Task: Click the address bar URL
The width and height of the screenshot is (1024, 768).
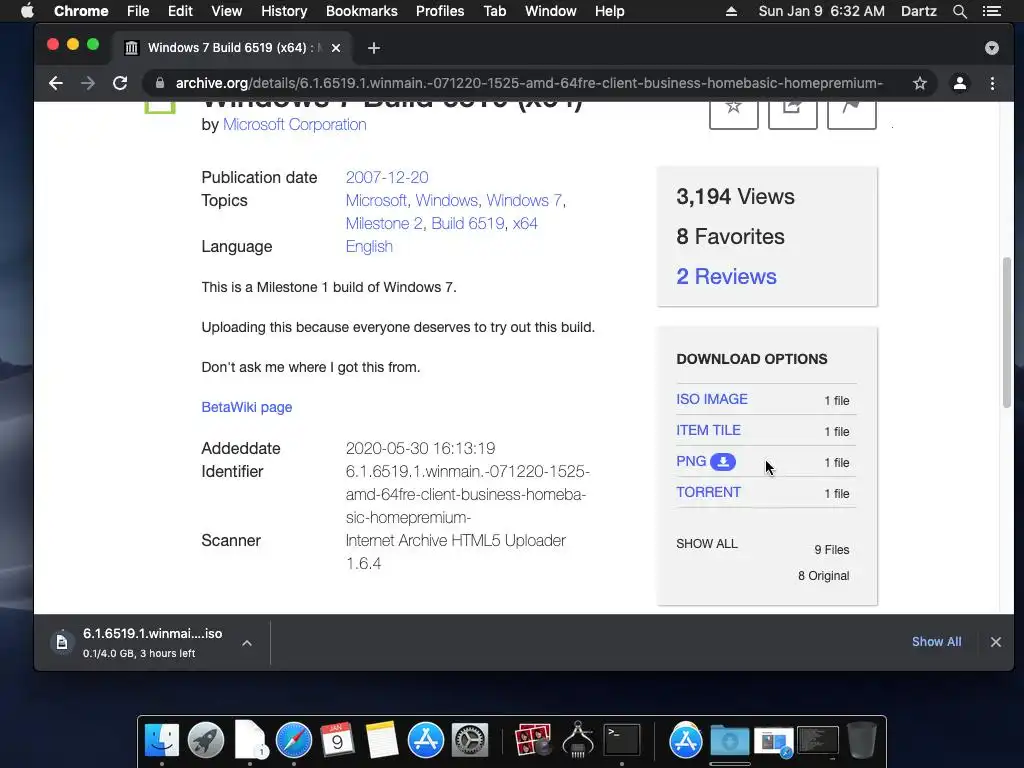Action: tap(529, 83)
